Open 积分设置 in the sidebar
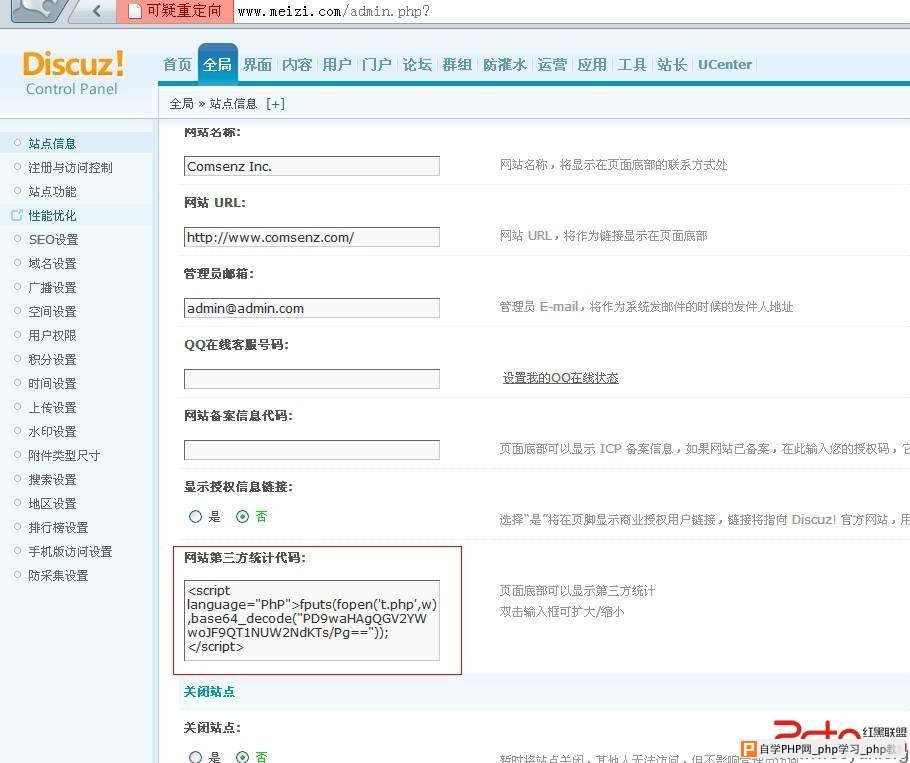 [x=52, y=360]
